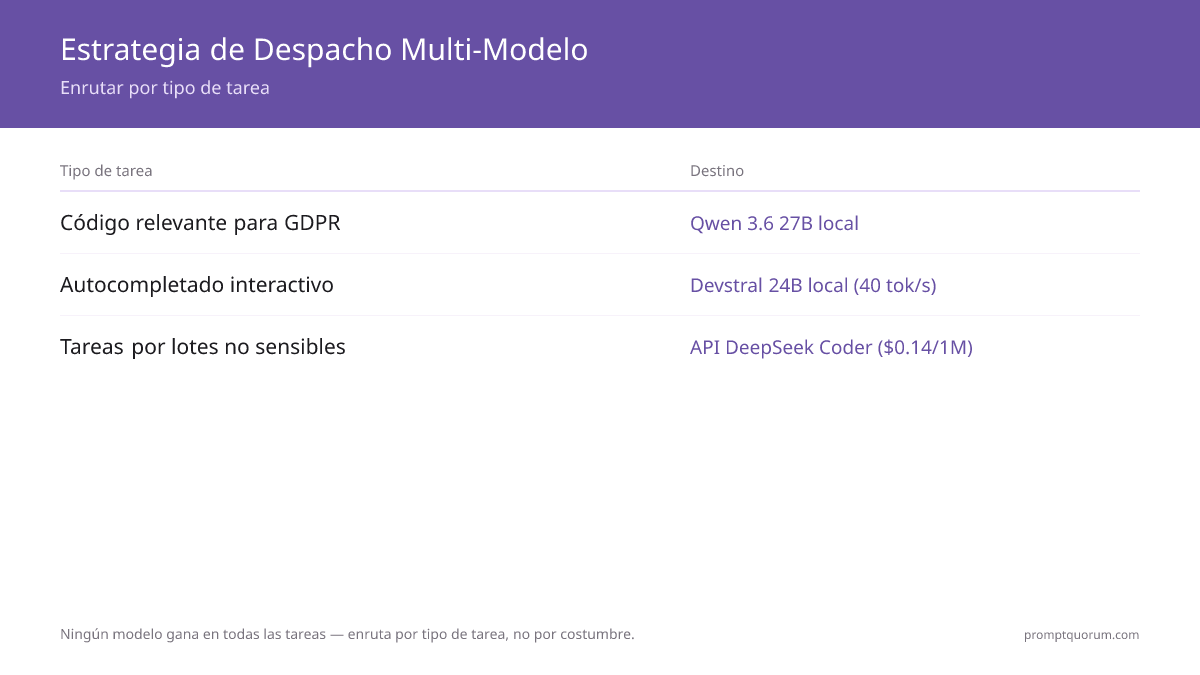Select the 'Qwen 3.6 27B local' destination
1200x675 pixels.
[774, 223]
